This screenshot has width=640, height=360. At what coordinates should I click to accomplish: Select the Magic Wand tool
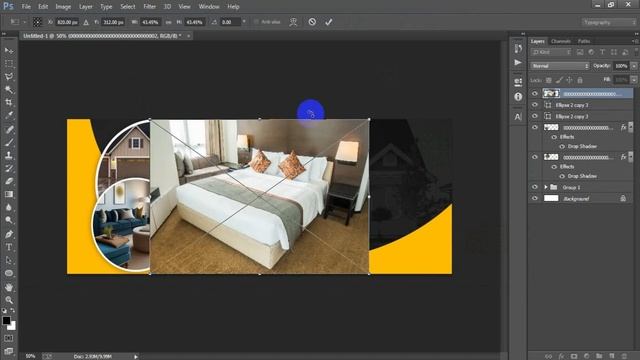click(x=9, y=89)
